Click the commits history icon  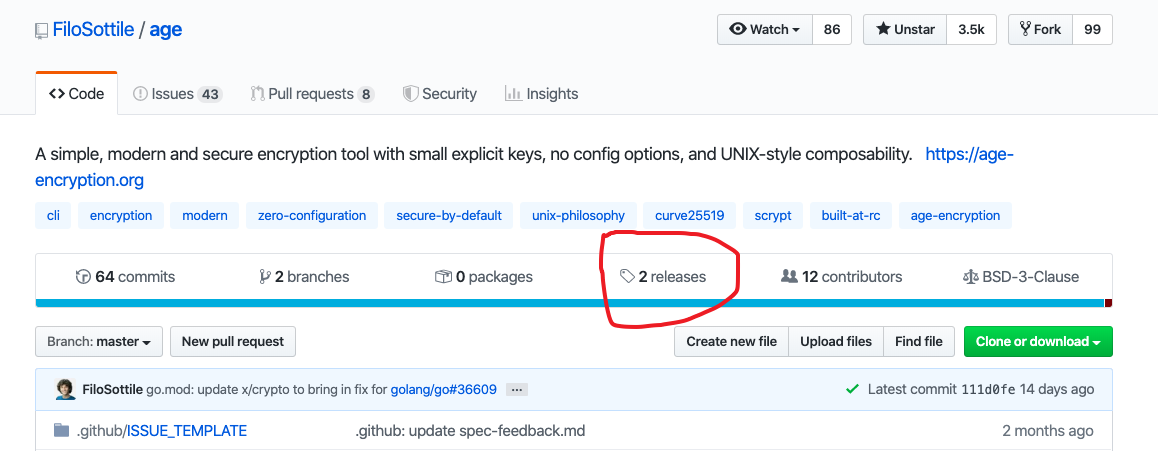coord(83,277)
